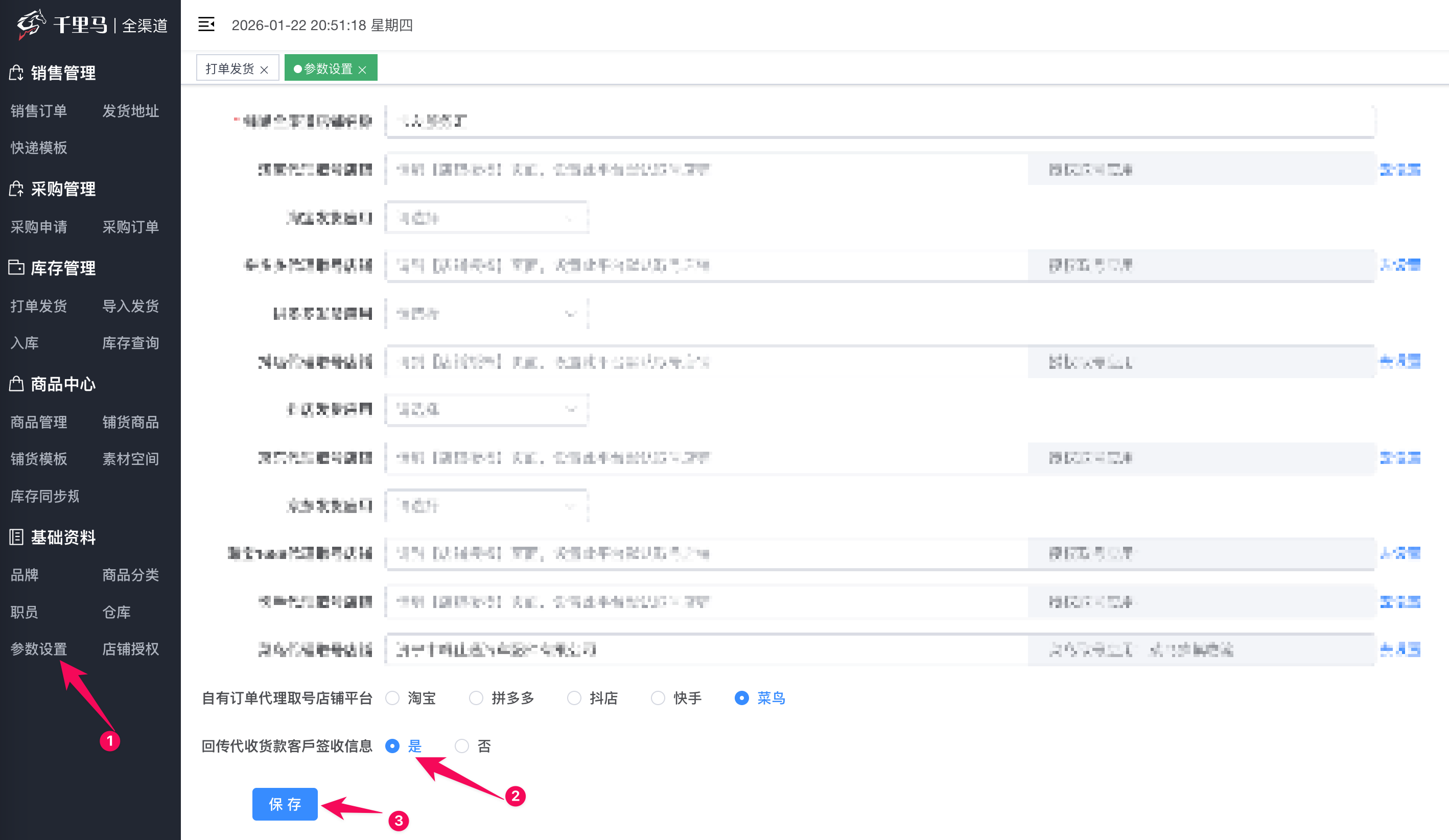This screenshot has width=1449, height=840.
Task: Open 销售订单 in the sidebar
Action: point(38,110)
